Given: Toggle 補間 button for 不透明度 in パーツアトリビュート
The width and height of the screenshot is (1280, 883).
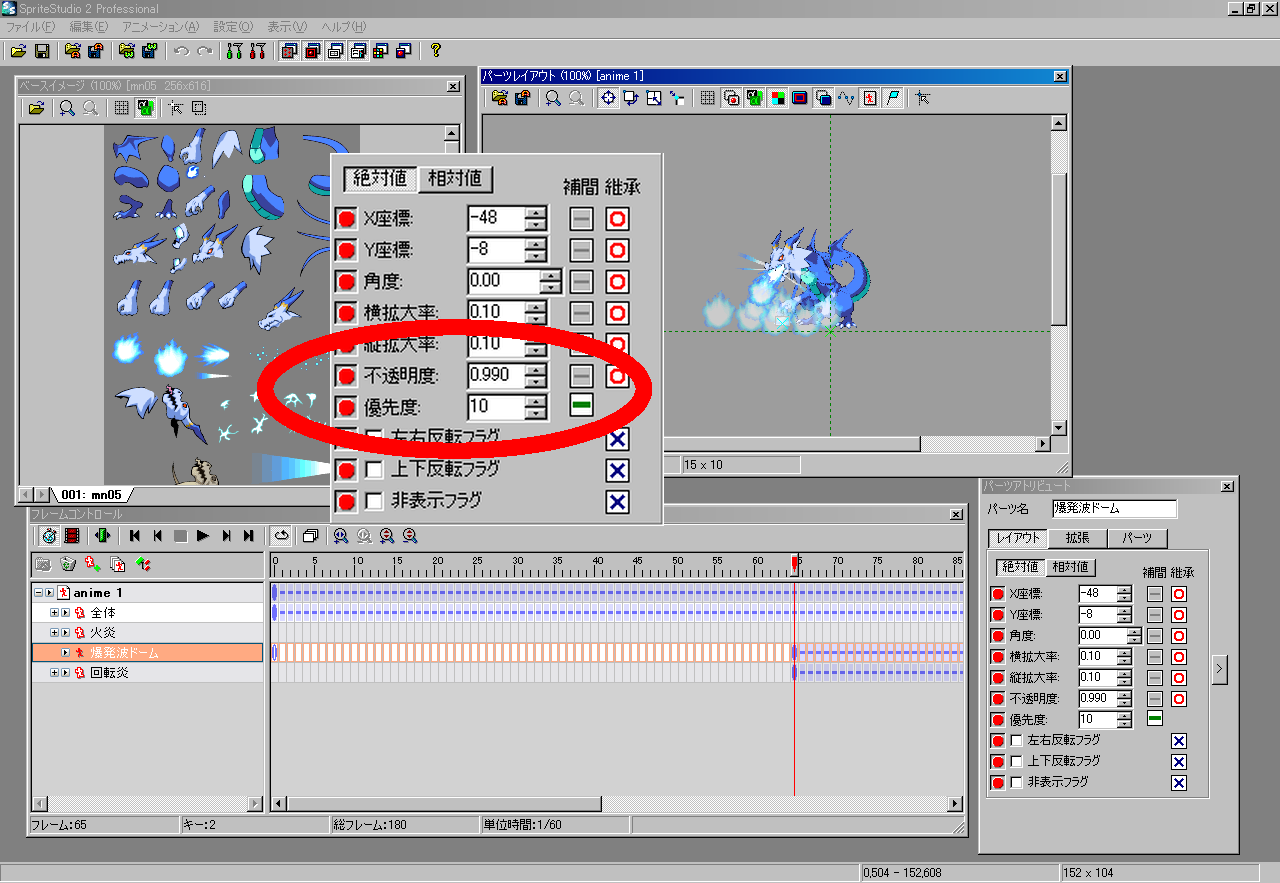Looking at the screenshot, I should [1155, 698].
